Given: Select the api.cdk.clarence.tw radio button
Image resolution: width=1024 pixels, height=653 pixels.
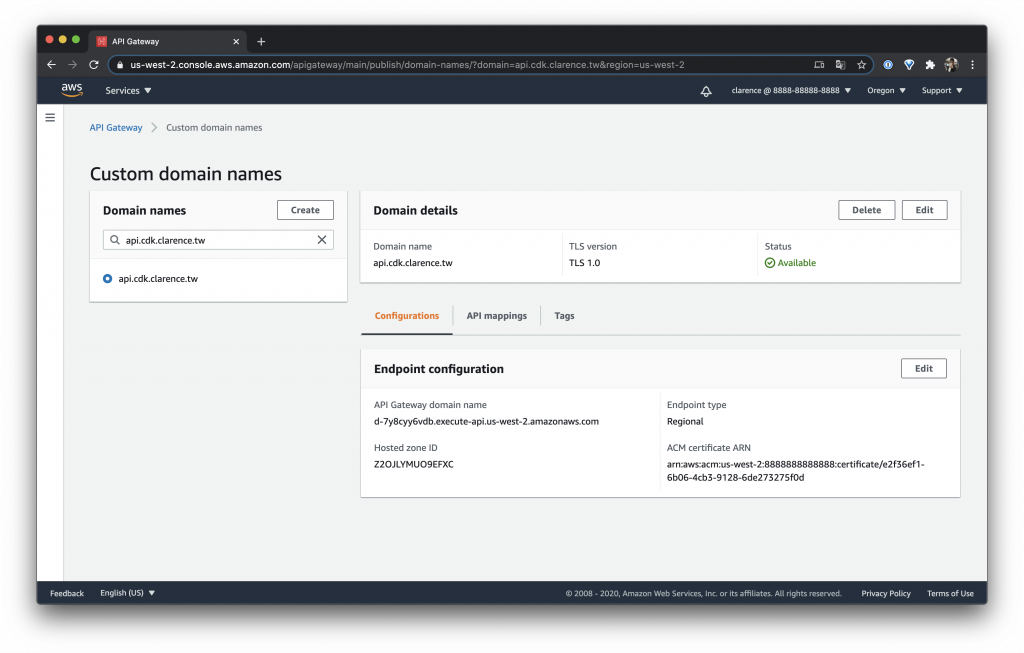Looking at the screenshot, I should click(x=108, y=278).
